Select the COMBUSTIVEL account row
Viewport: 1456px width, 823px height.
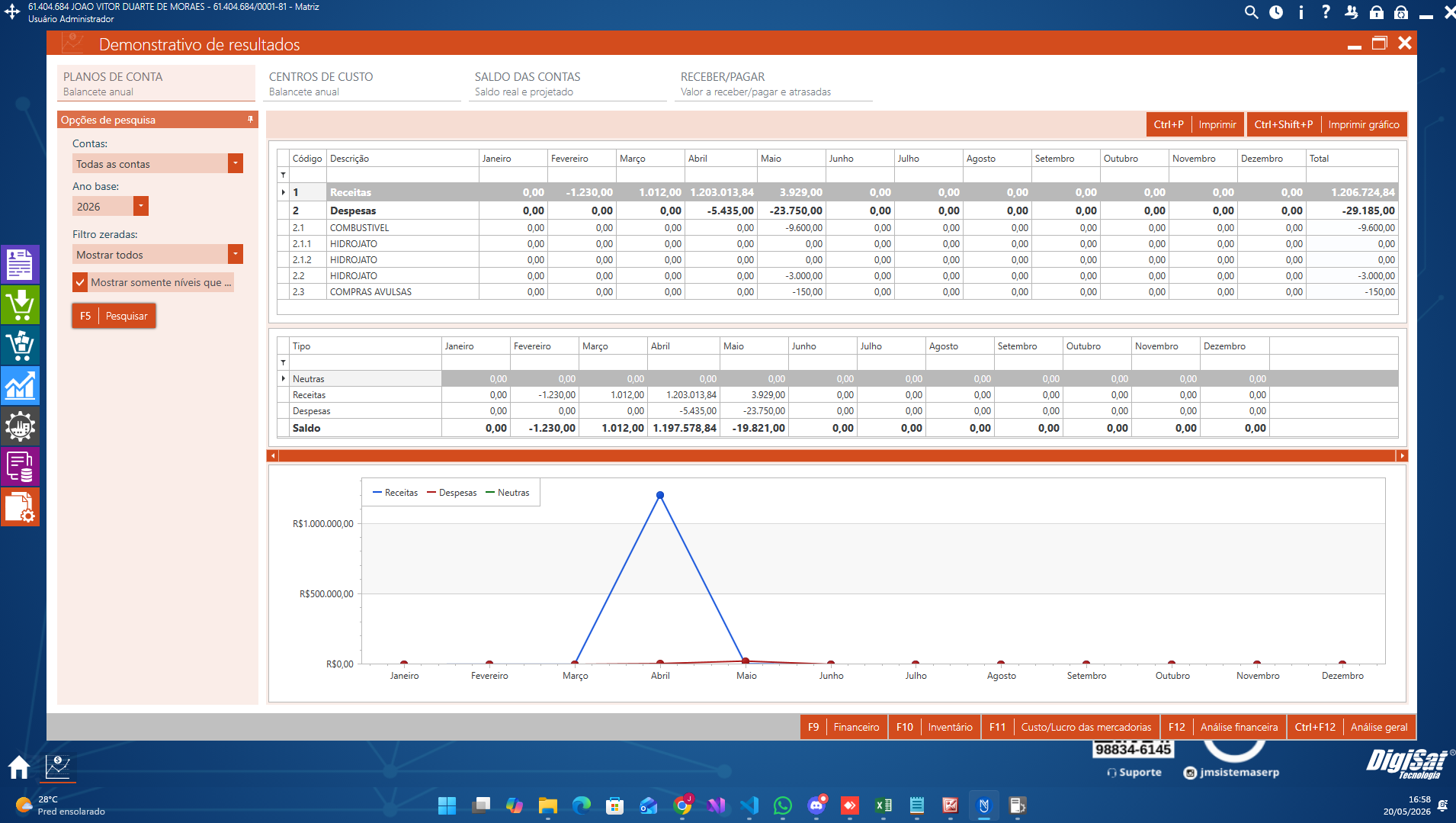click(x=838, y=228)
